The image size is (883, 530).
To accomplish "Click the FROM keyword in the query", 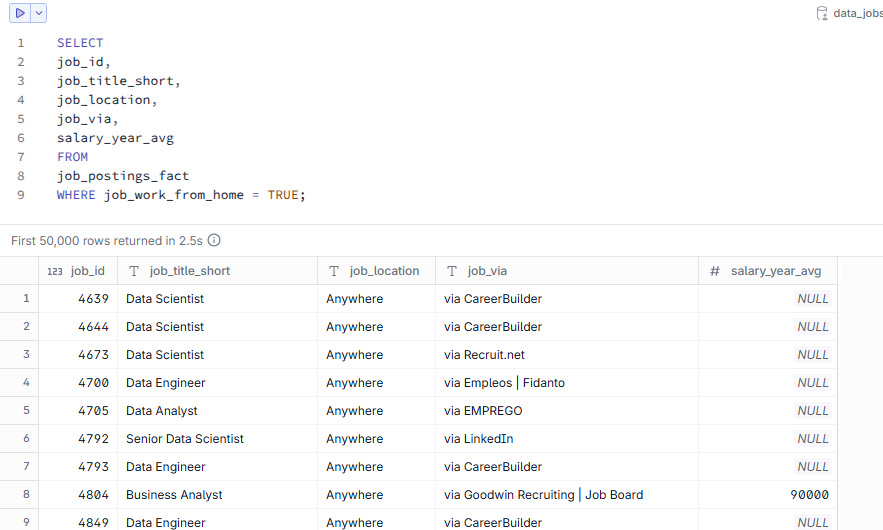I will click(73, 157).
